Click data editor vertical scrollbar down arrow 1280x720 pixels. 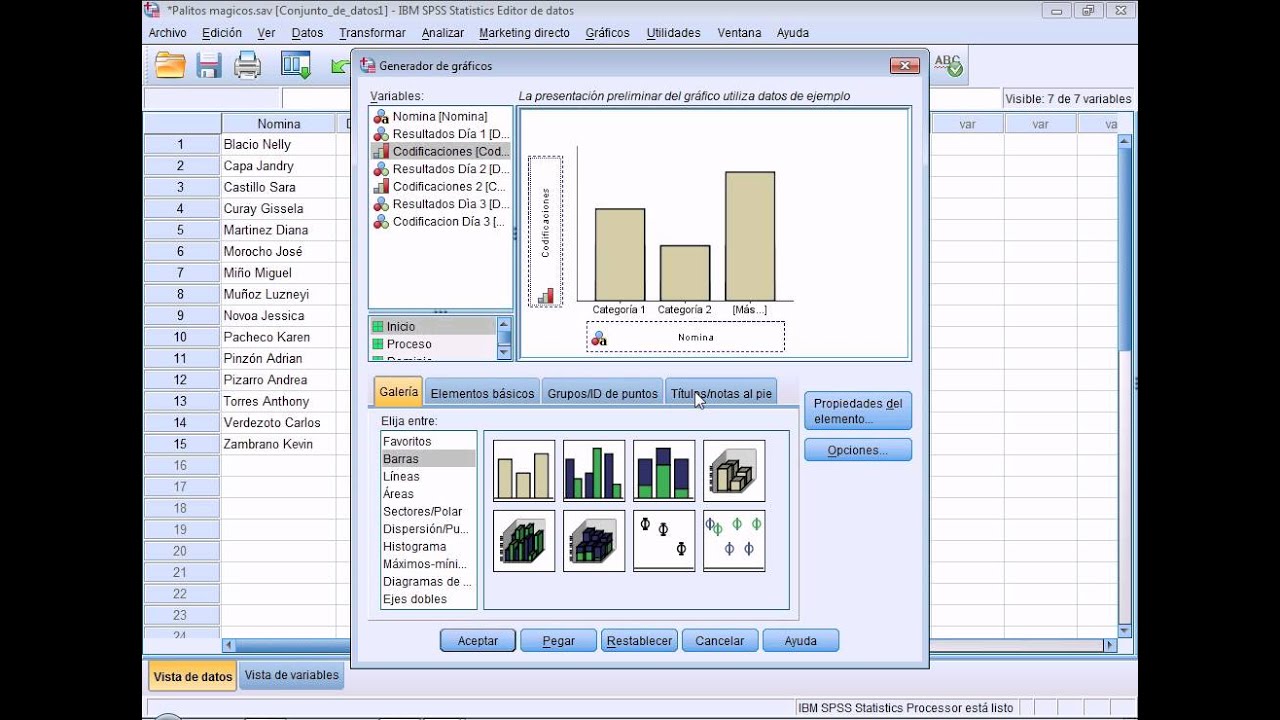pyautogui.click(x=1124, y=630)
